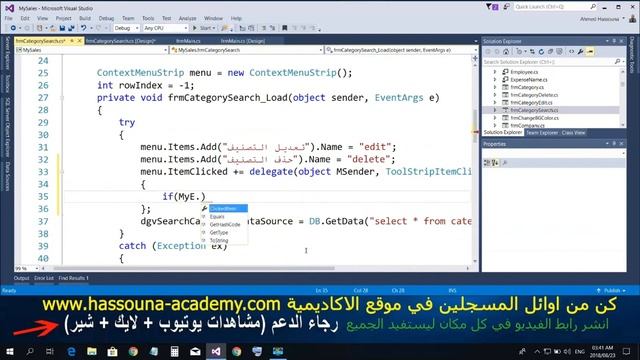Open the Any CPU platform dropdown
The height and width of the screenshot is (360, 640).
165,28
